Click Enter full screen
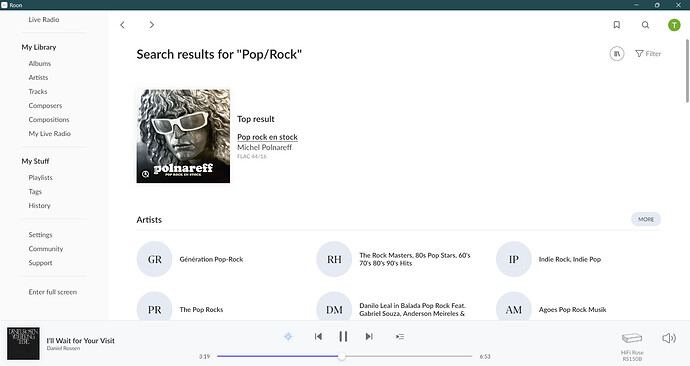Screen dimensions: 690x366 [52, 292]
